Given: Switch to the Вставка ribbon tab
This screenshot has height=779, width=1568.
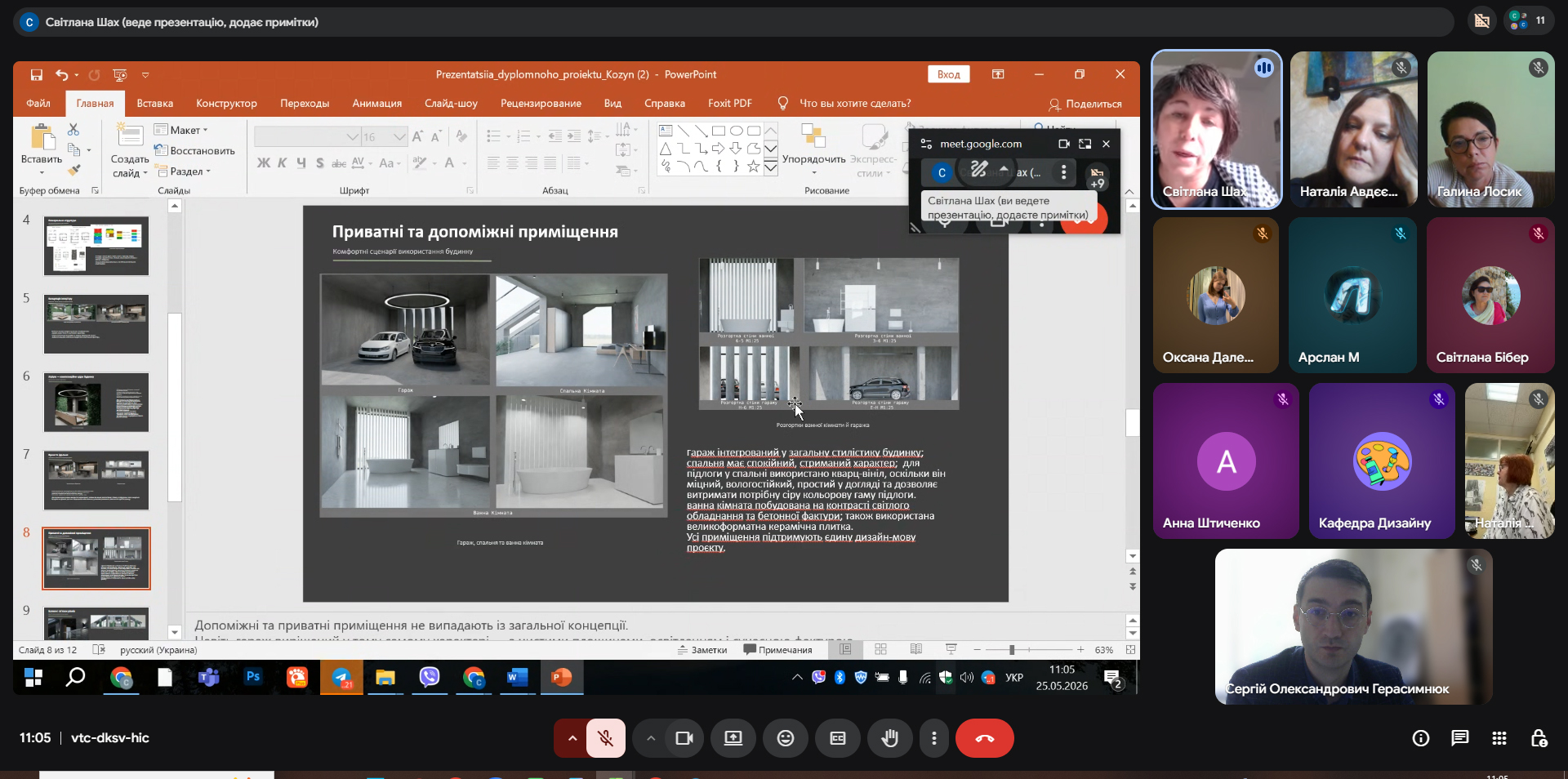Looking at the screenshot, I should click(154, 104).
